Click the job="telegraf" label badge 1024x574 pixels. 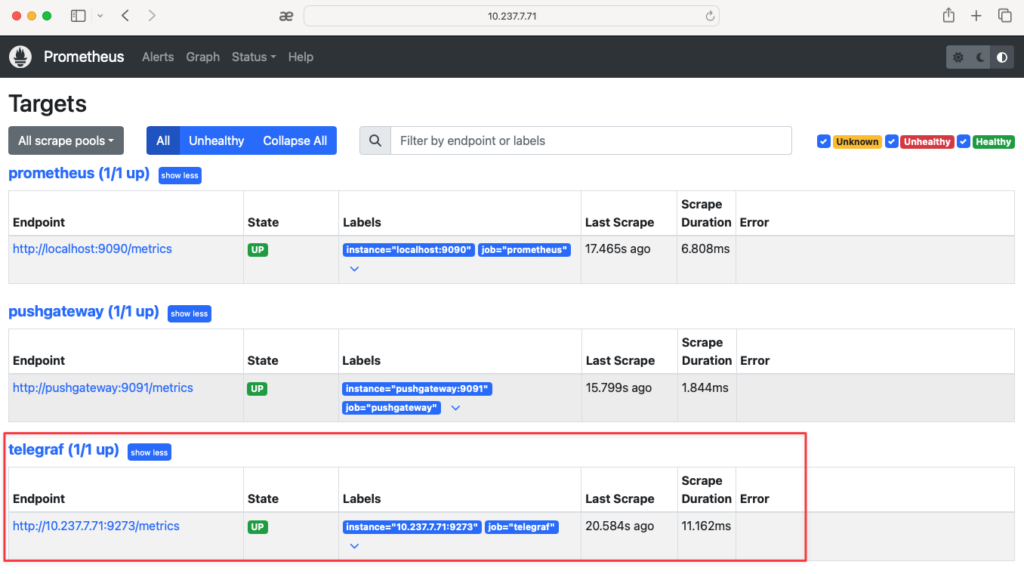[521, 527]
